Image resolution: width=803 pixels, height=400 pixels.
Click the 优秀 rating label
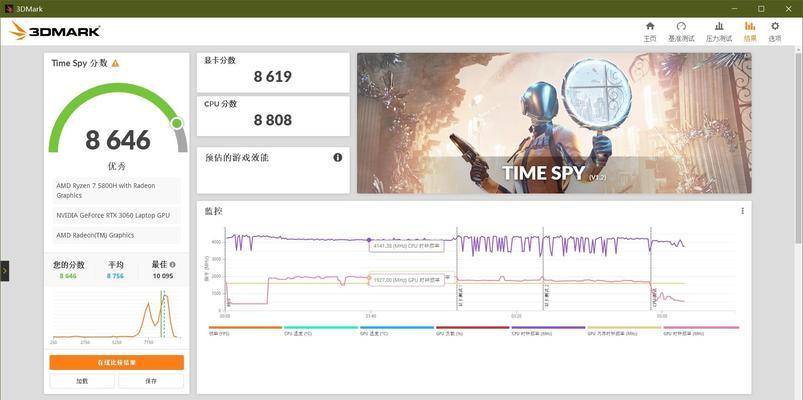click(x=117, y=166)
